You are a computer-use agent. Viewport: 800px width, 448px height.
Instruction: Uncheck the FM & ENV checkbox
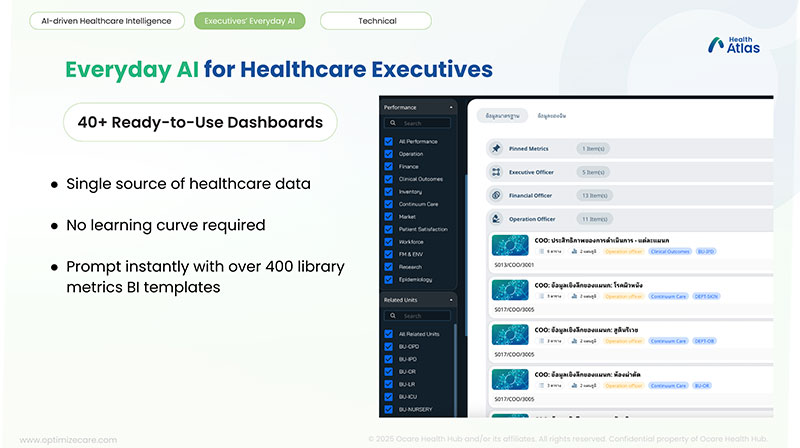click(x=389, y=254)
